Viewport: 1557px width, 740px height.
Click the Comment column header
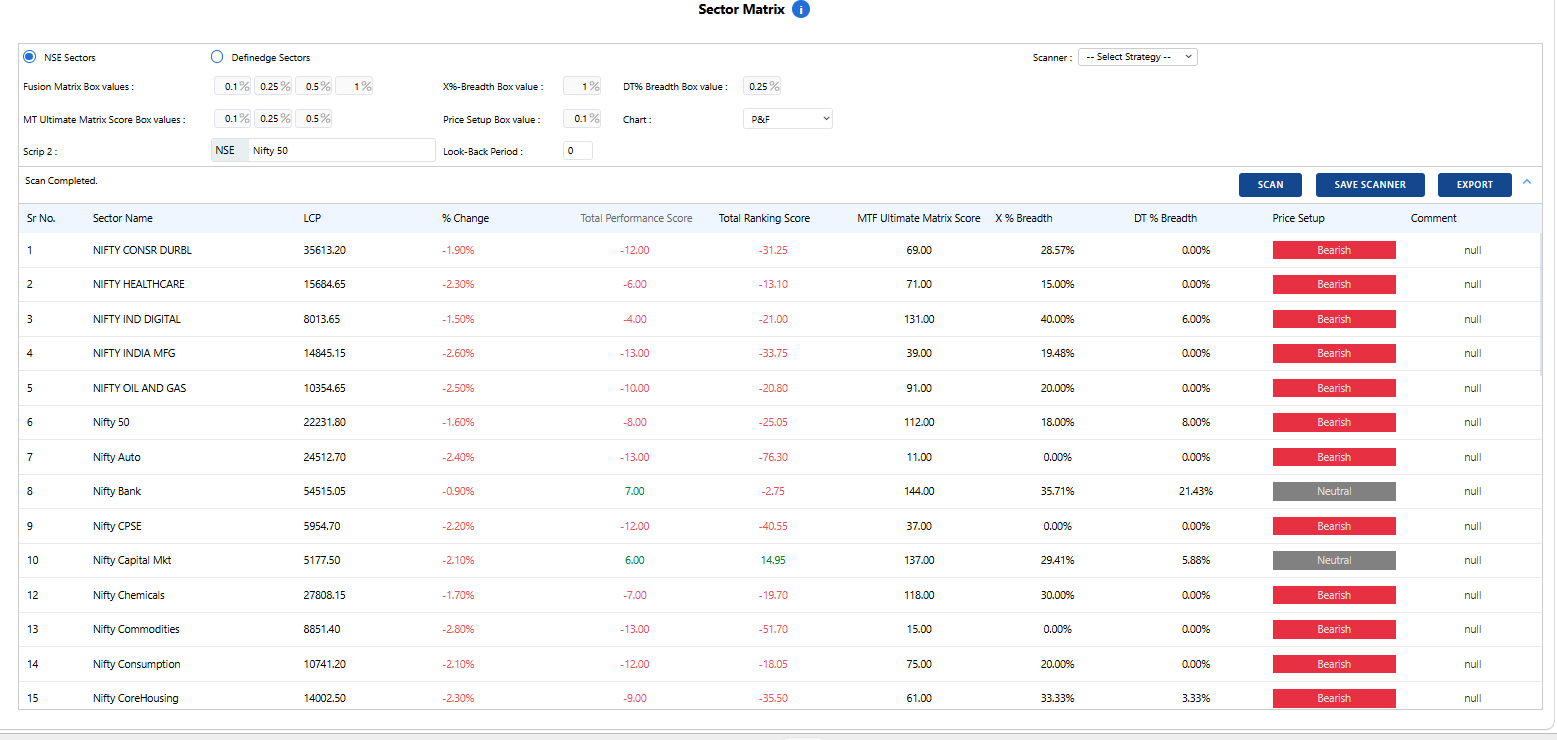click(1434, 218)
